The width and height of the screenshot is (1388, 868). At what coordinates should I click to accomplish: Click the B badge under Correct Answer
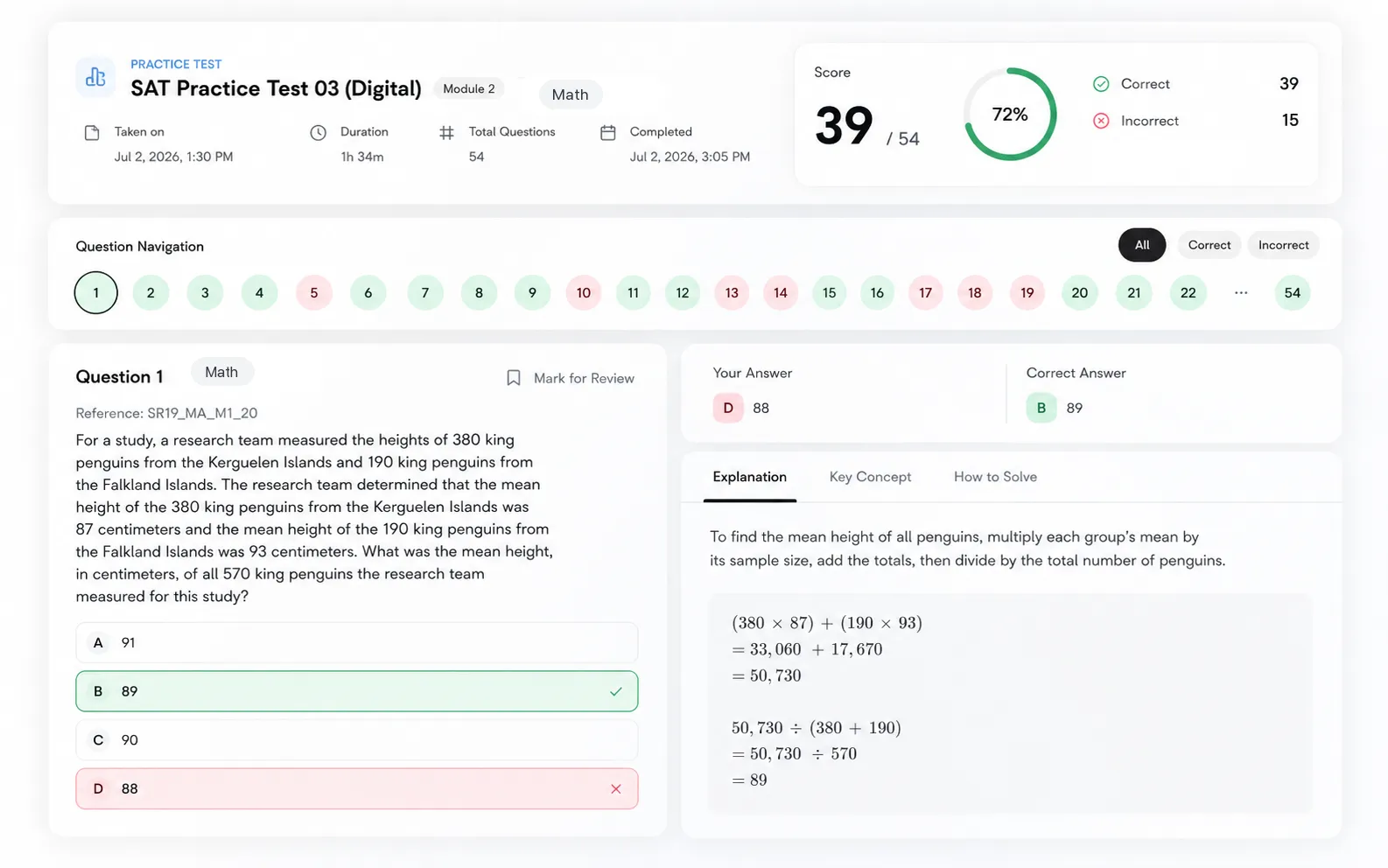coord(1041,408)
